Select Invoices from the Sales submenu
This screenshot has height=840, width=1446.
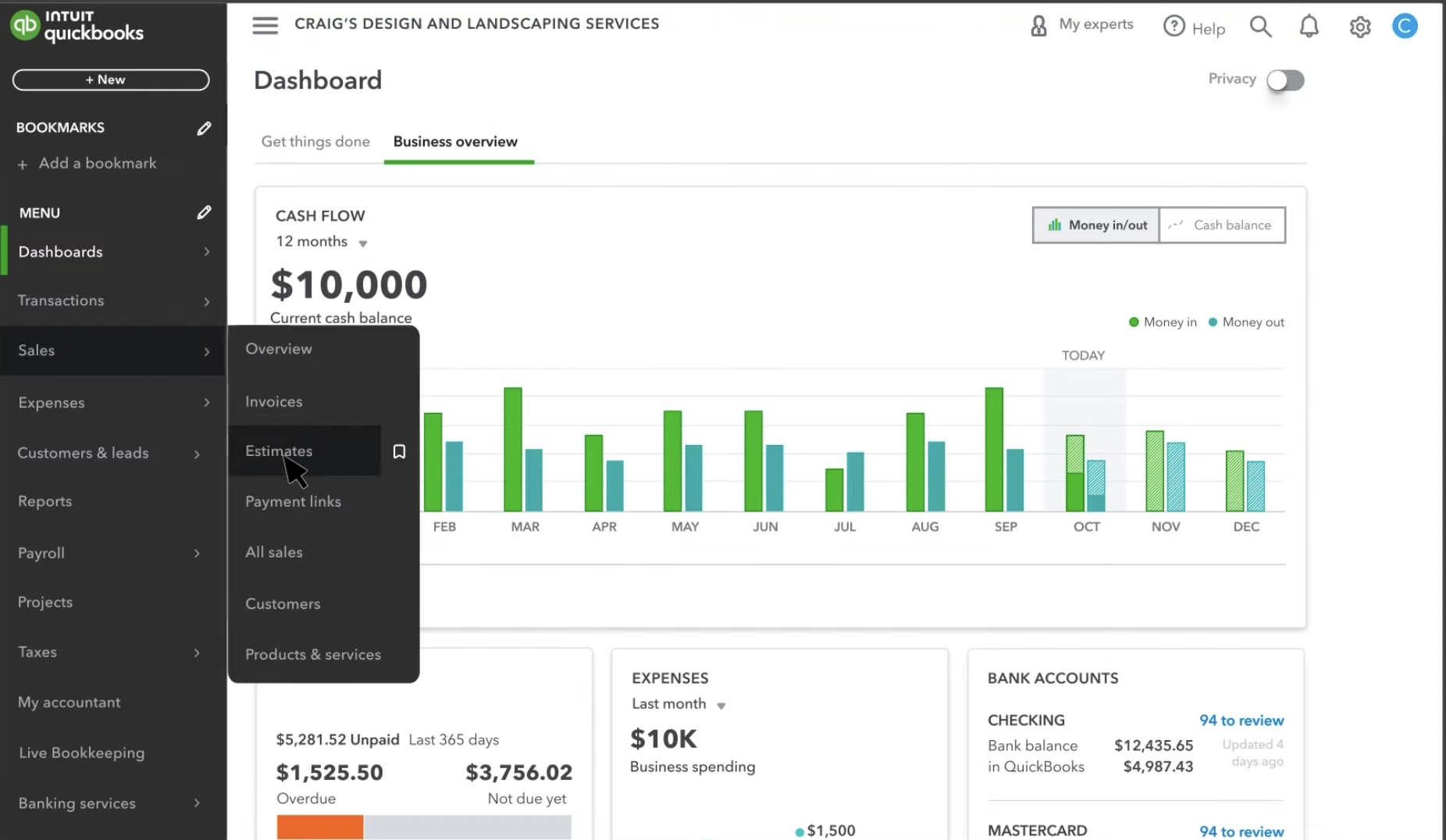click(273, 401)
